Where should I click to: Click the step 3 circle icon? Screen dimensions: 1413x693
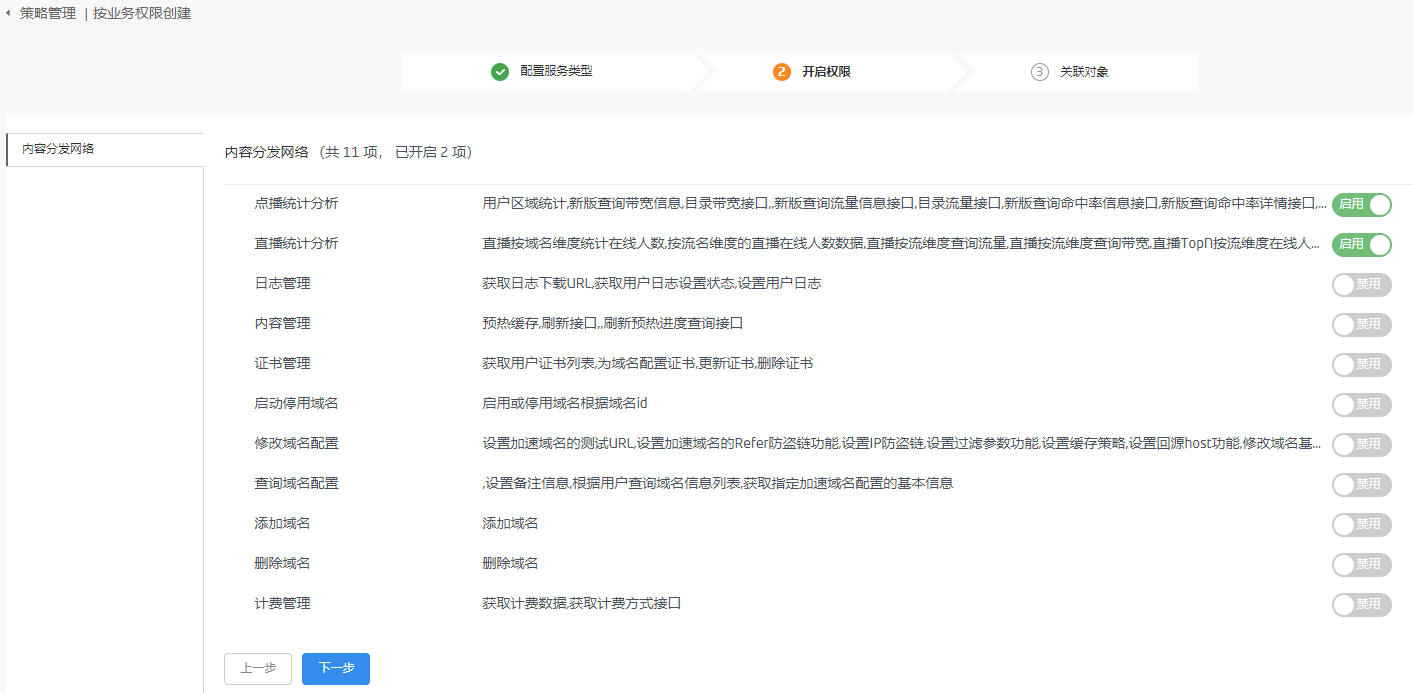(x=1040, y=72)
